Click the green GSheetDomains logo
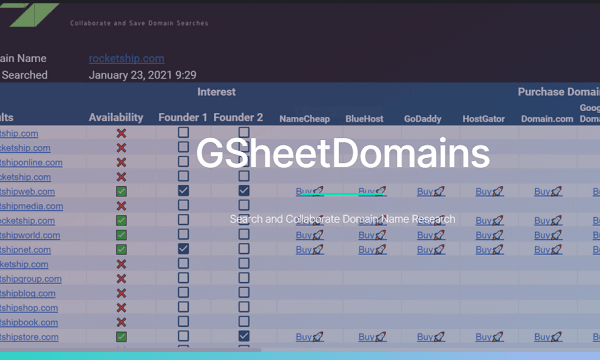600x360 pixels. pos(33,15)
